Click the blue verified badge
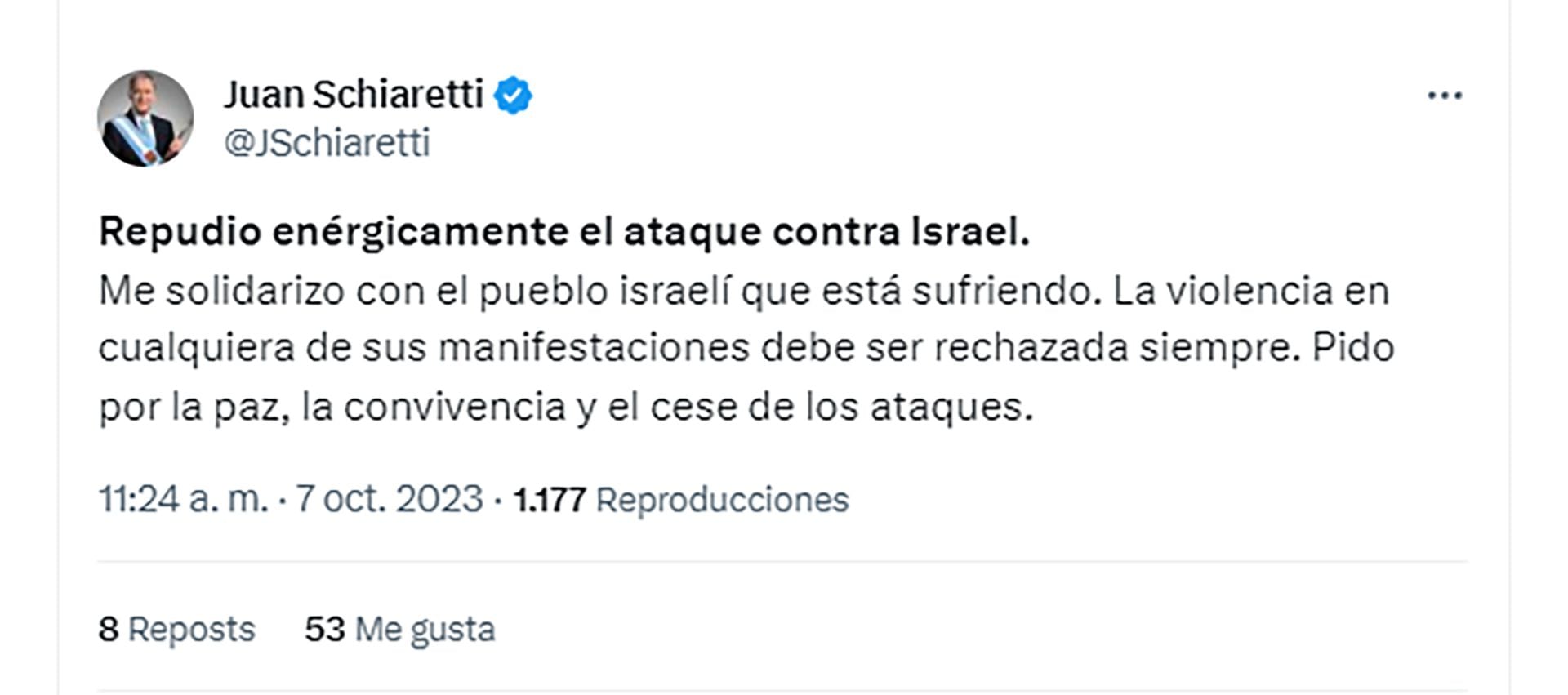This screenshot has height=695, width=1568. tap(513, 96)
